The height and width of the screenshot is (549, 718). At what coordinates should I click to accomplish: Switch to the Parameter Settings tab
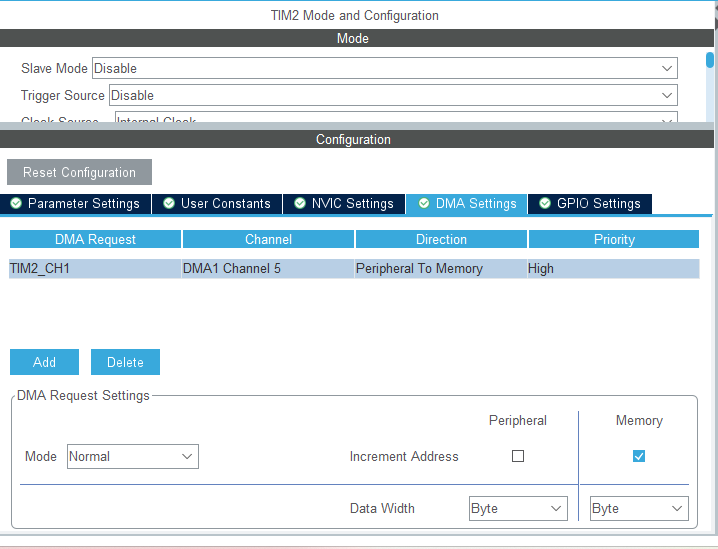pos(76,203)
